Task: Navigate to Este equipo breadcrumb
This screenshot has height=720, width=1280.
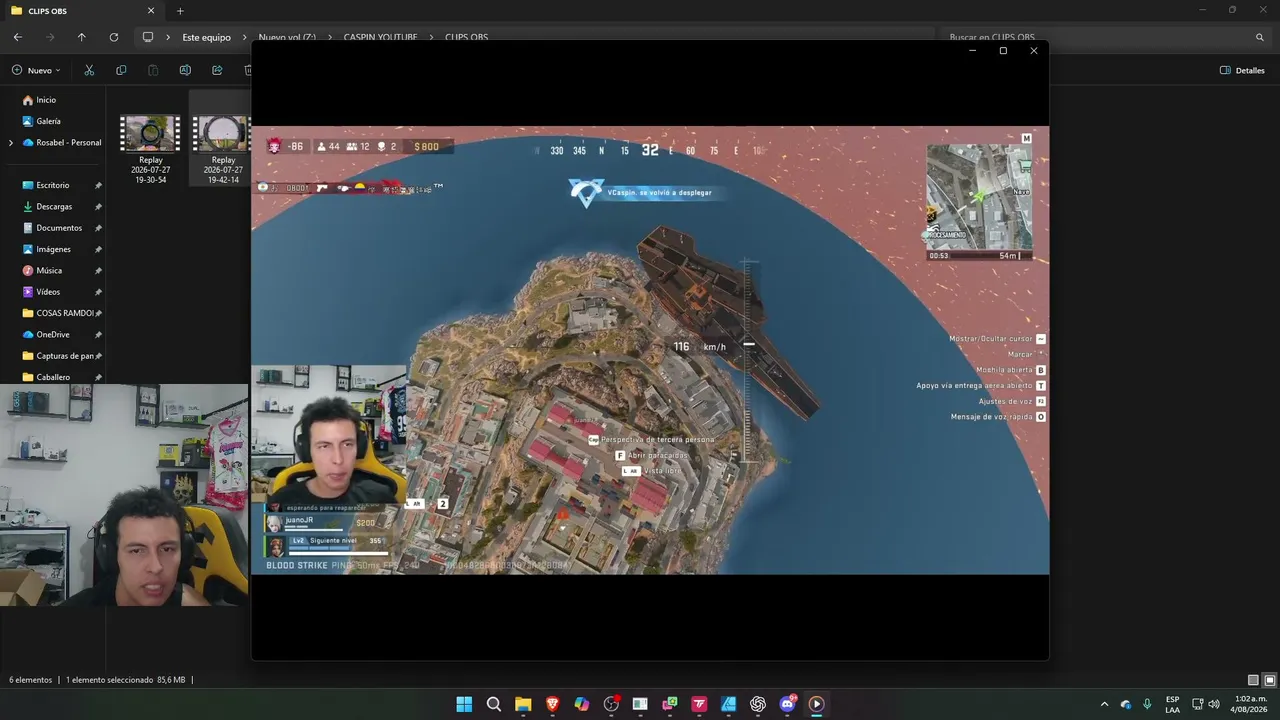Action: (206, 37)
